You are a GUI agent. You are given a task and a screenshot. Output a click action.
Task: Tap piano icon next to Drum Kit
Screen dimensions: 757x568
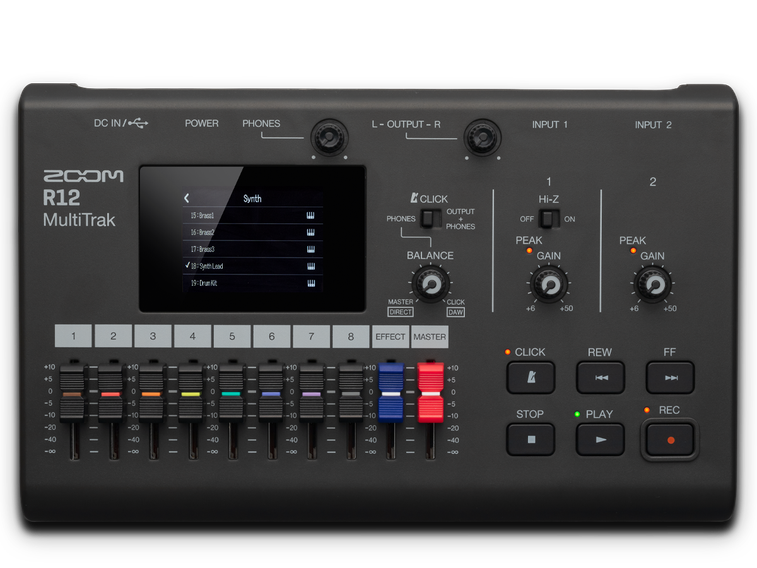(311, 285)
